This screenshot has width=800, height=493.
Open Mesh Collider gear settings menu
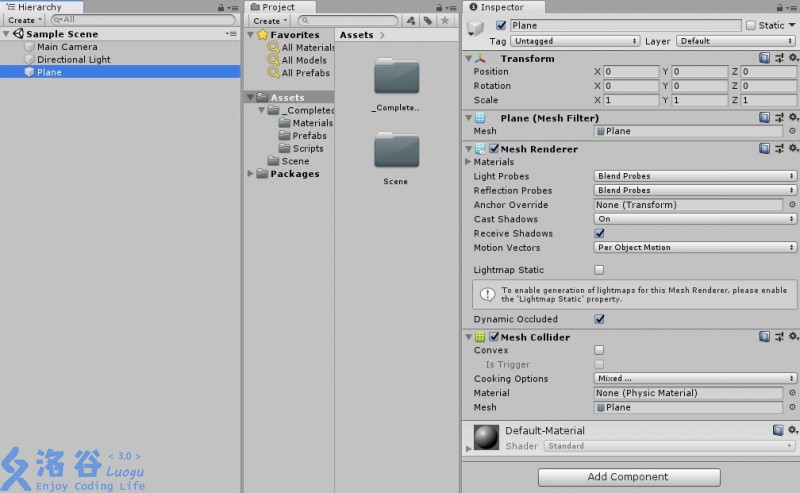click(x=793, y=336)
